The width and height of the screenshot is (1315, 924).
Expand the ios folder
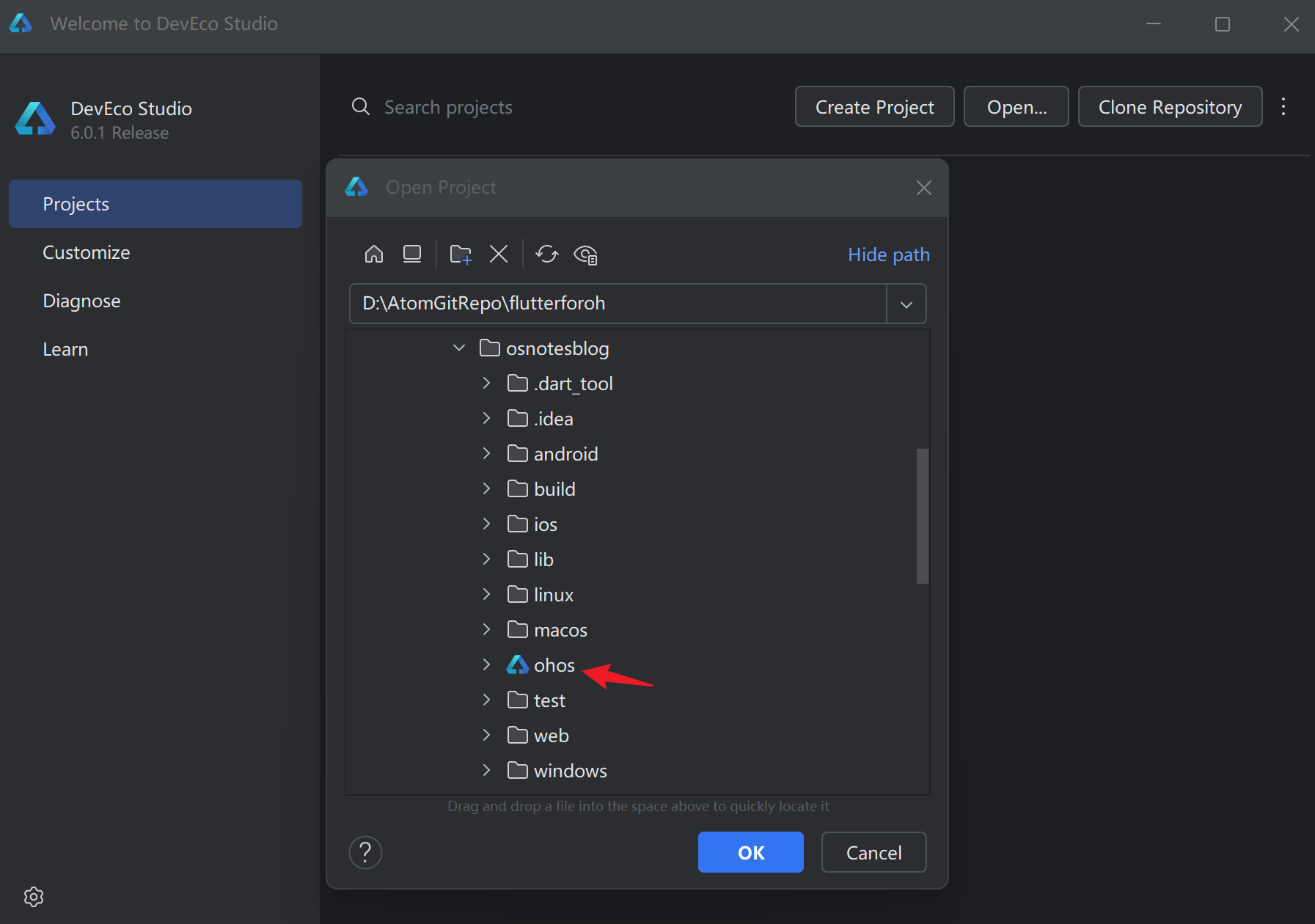[486, 524]
